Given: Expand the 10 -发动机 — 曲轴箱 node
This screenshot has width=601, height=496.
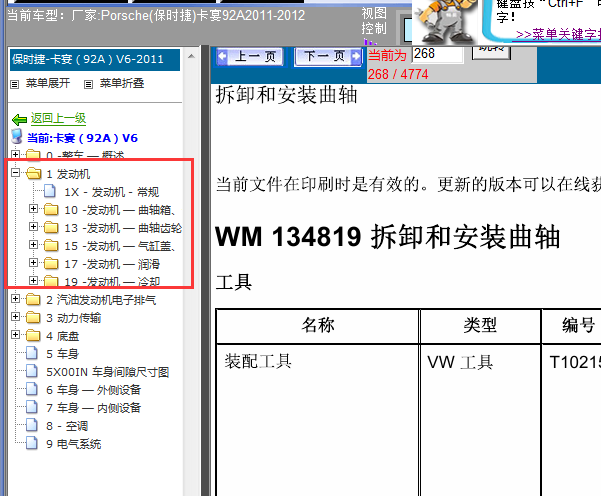Looking at the screenshot, I should tap(33, 209).
